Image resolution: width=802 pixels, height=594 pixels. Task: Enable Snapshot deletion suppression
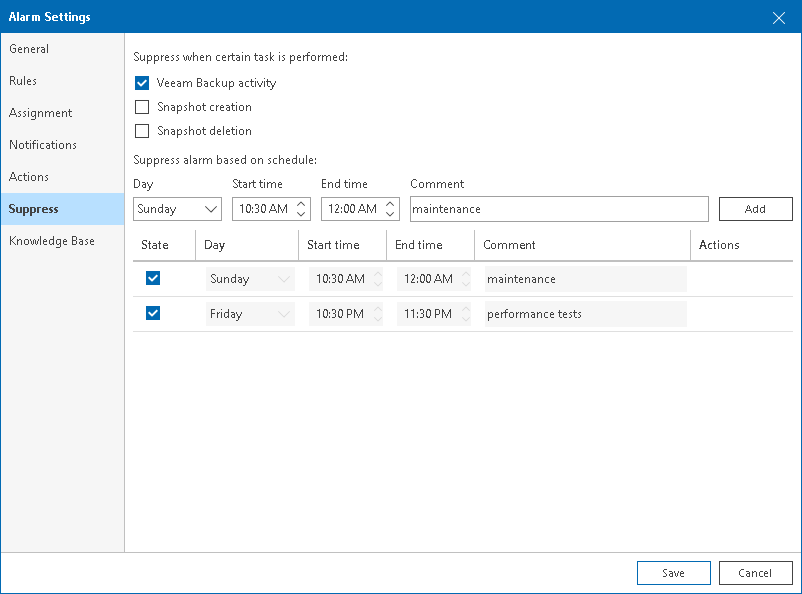click(141, 131)
